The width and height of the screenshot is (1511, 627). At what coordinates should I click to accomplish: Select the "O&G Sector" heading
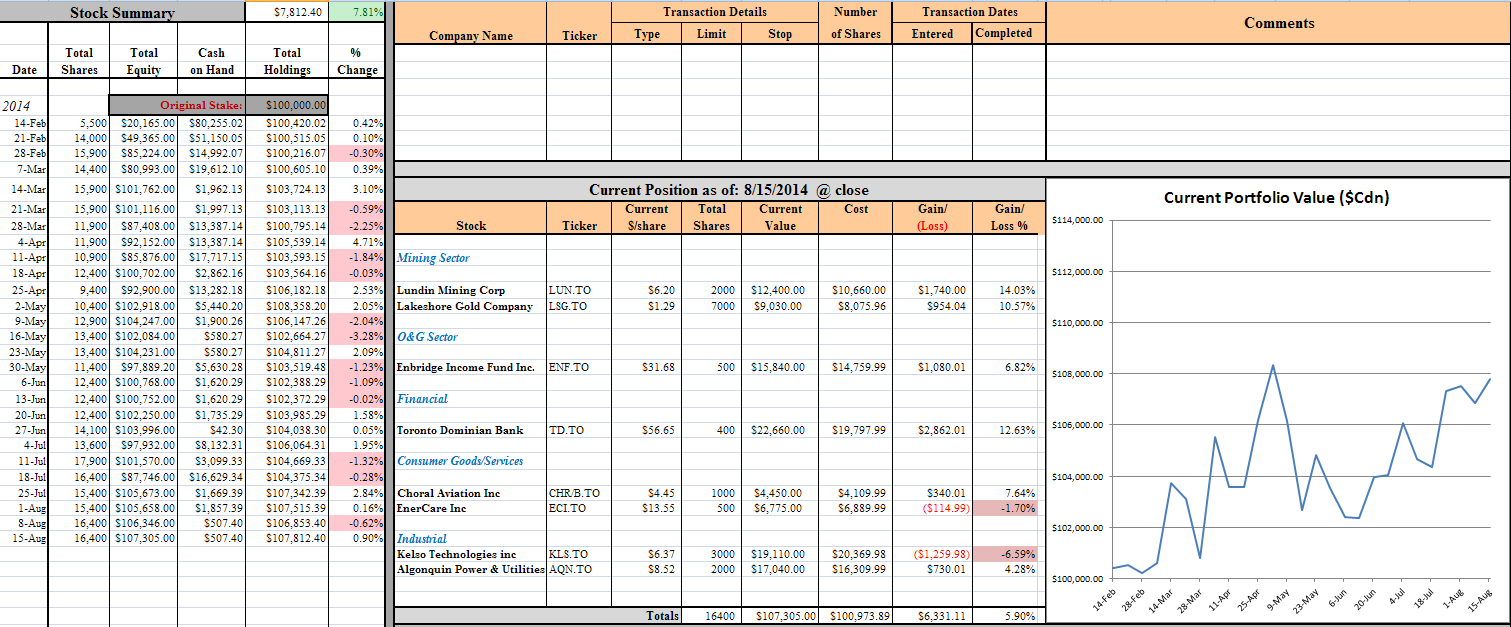[427, 337]
